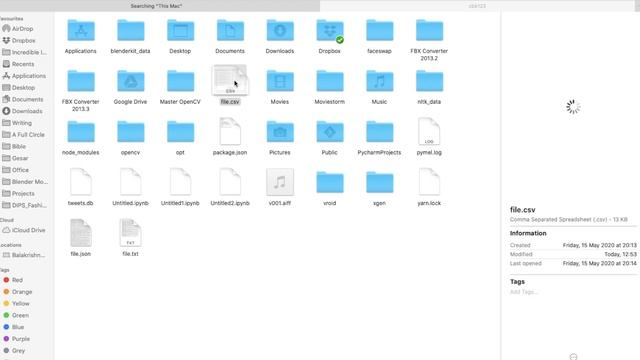
Task: Filter by the Purple tag
Action: (x=17, y=339)
